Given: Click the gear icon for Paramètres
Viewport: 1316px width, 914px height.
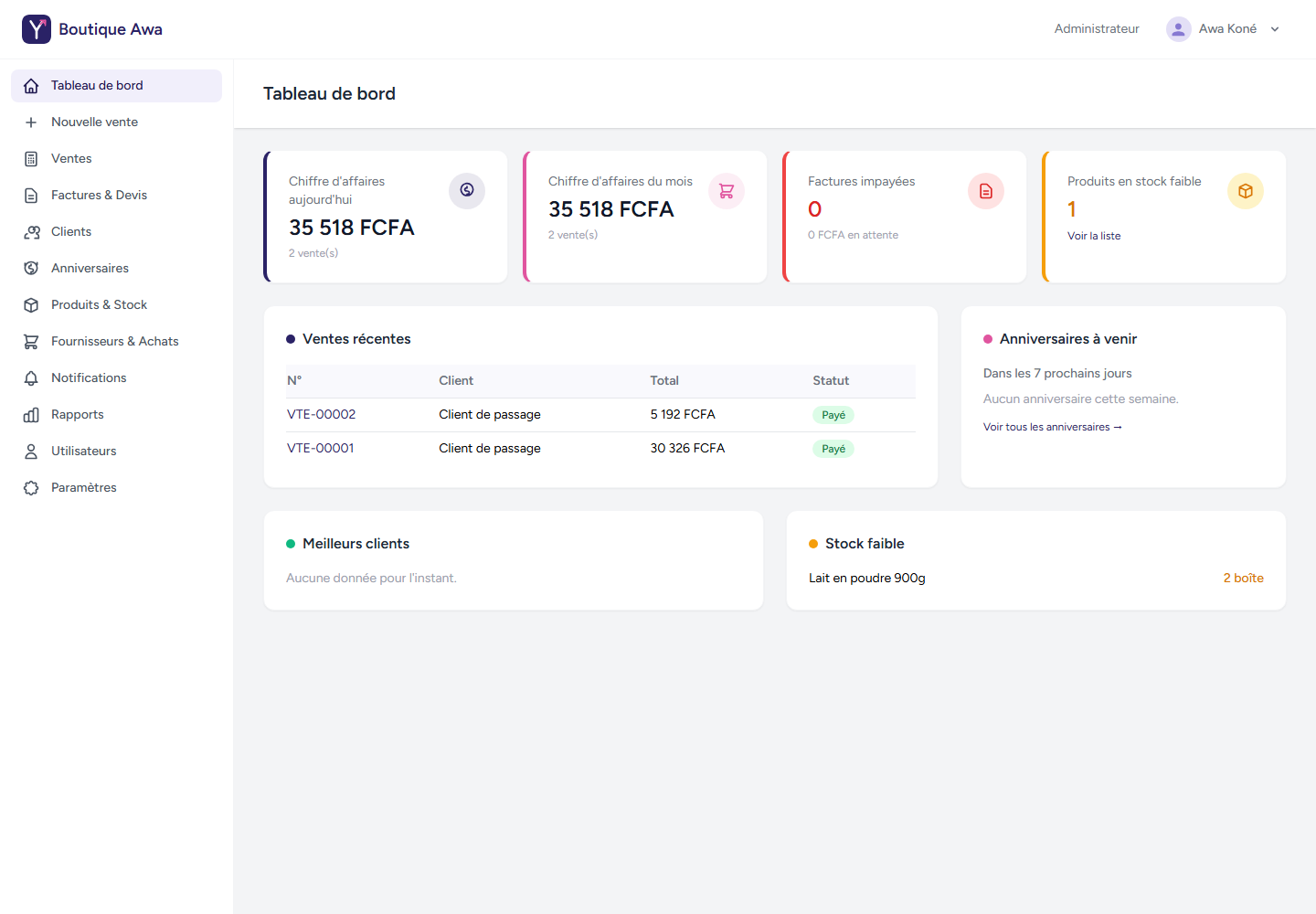Looking at the screenshot, I should [x=31, y=488].
